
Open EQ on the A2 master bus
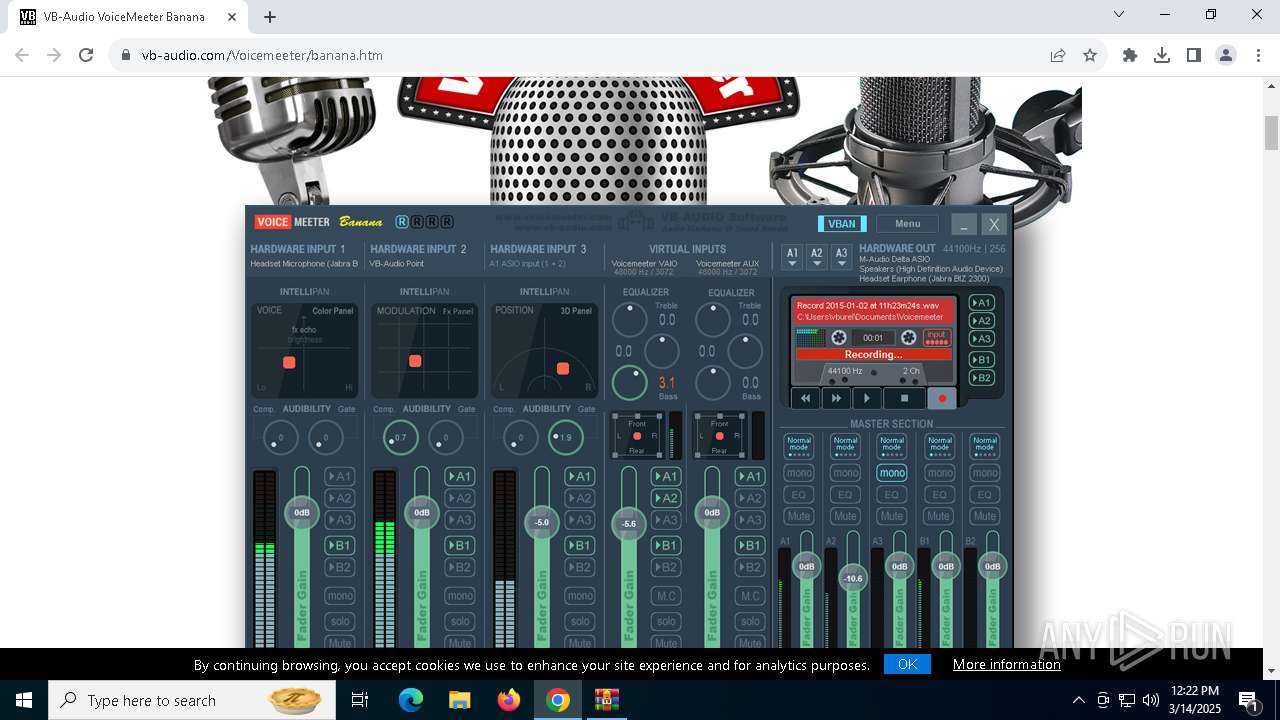pyautogui.click(x=846, y=494)
